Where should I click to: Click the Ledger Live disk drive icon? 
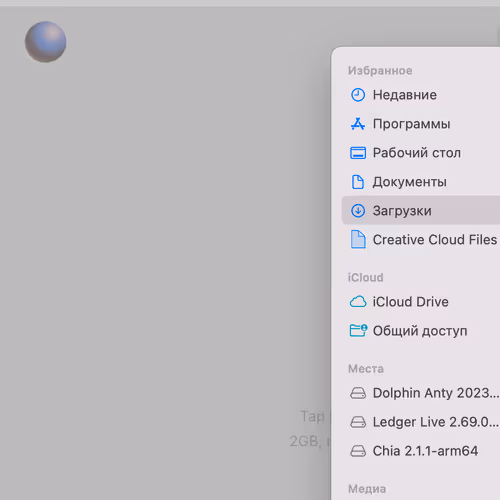pos(358,422)
